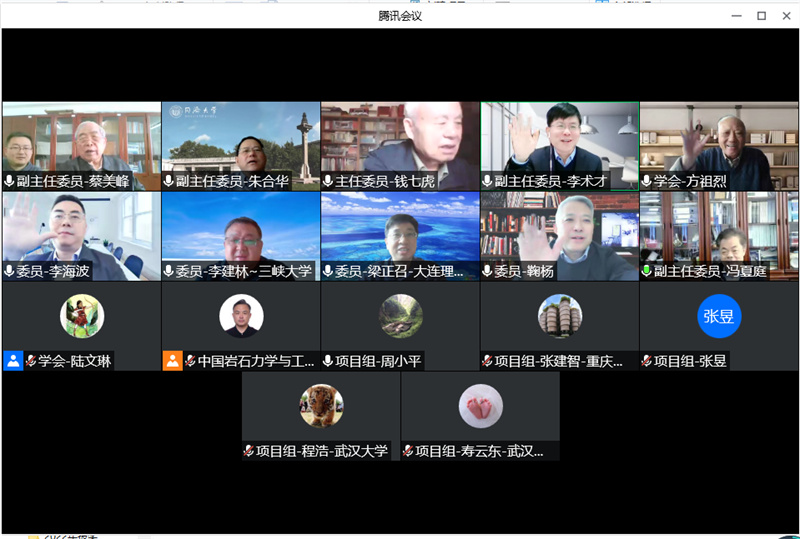Select the blue 张昱 avatar circle
The image size is (800, 539).
(x=719, y=317)
